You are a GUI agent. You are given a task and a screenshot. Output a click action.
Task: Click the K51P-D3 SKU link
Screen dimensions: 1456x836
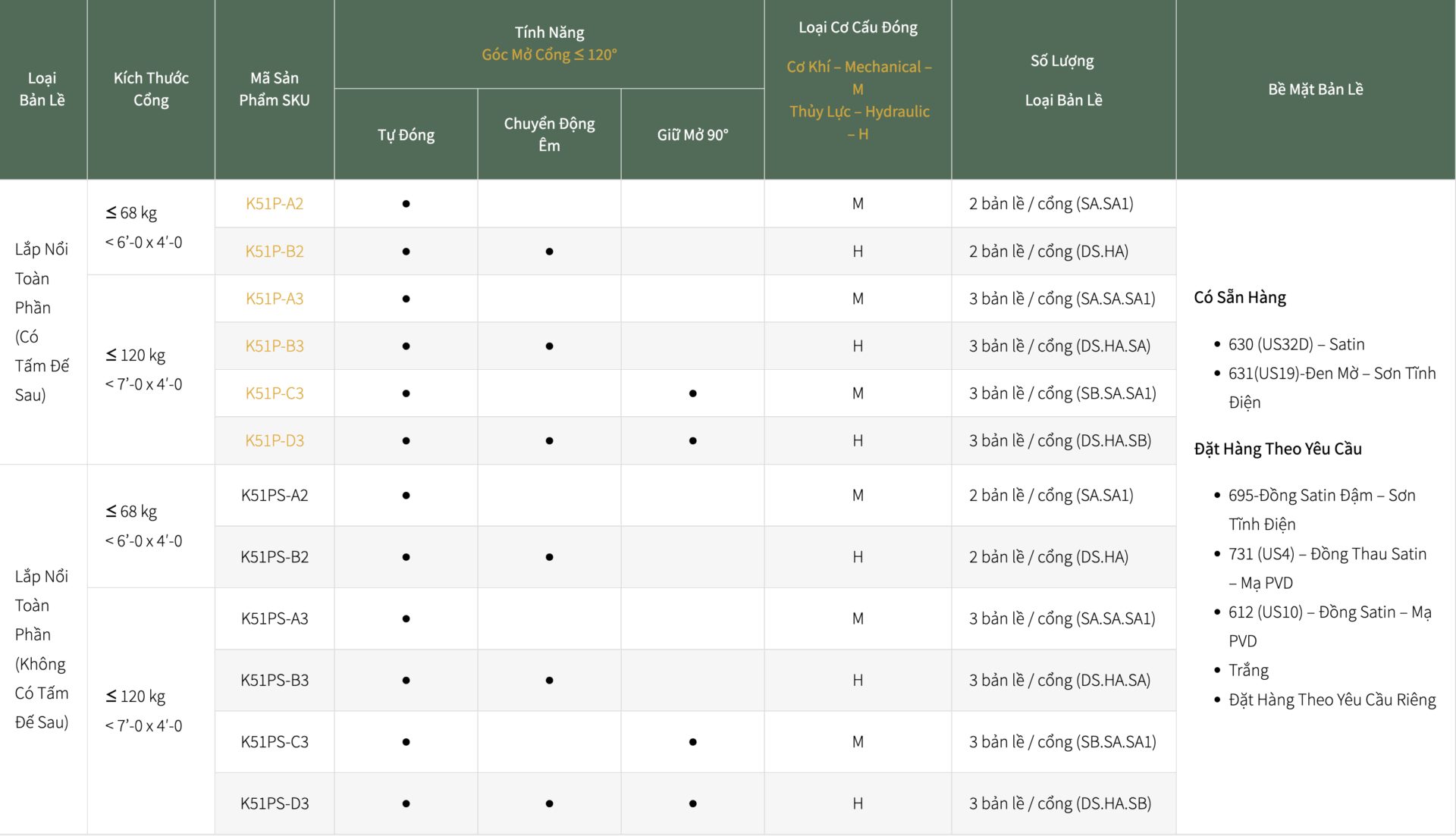pyautogui.click(x=274, y=440)
